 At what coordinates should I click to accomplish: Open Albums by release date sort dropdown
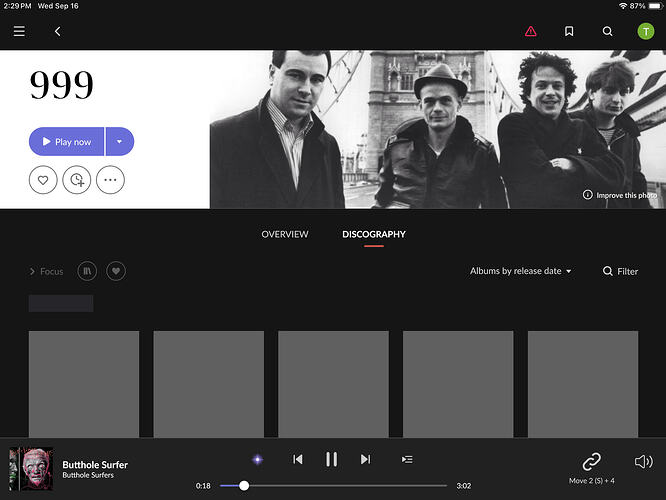[520, 271]
